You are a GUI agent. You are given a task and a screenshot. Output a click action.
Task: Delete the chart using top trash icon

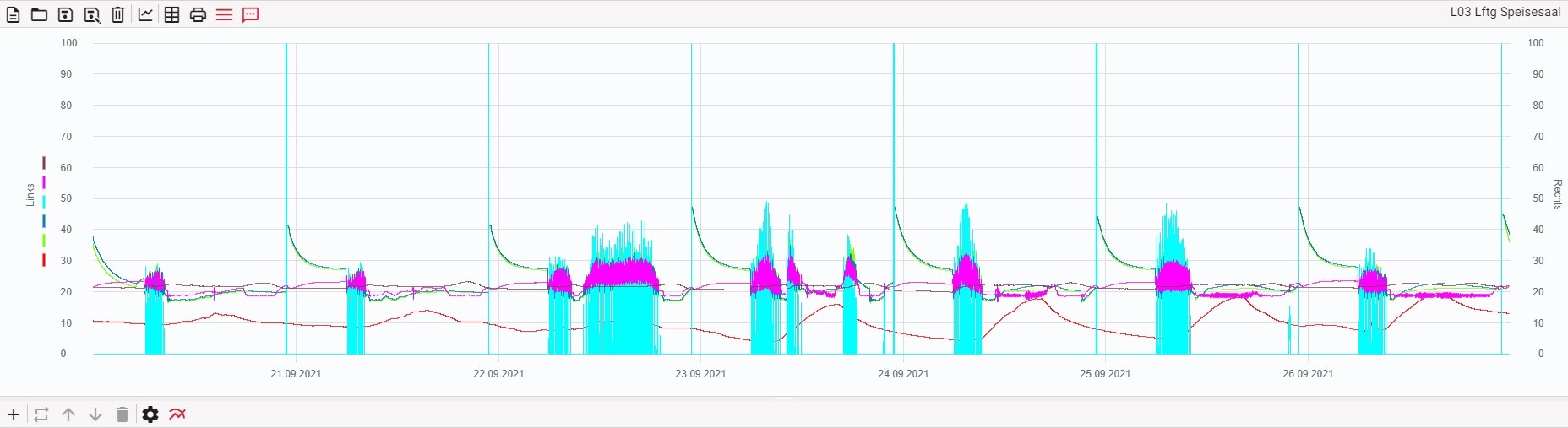pyautogui.click(x=118, y=14)
